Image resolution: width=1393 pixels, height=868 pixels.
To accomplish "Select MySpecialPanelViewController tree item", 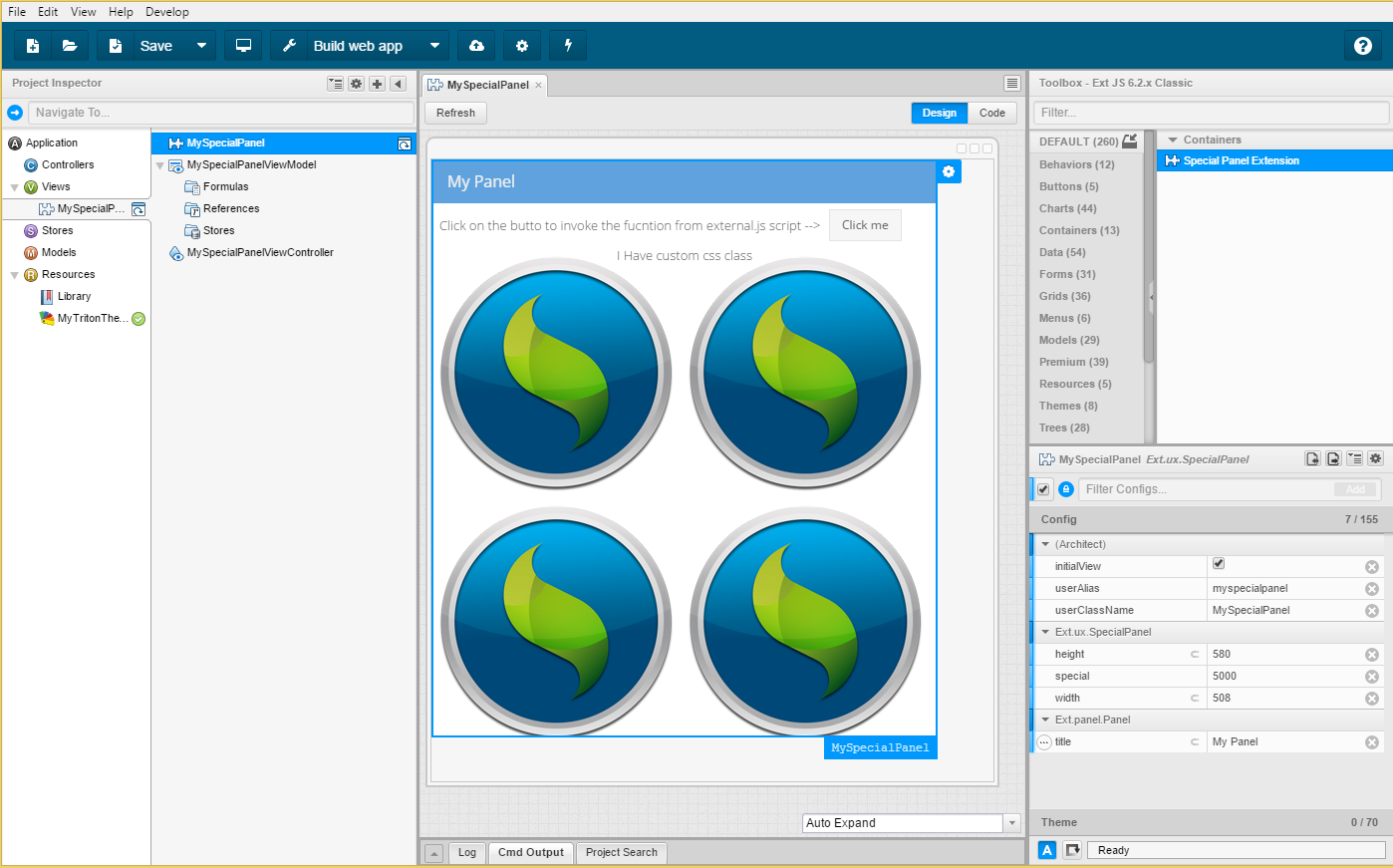I will tap(260, 253).
